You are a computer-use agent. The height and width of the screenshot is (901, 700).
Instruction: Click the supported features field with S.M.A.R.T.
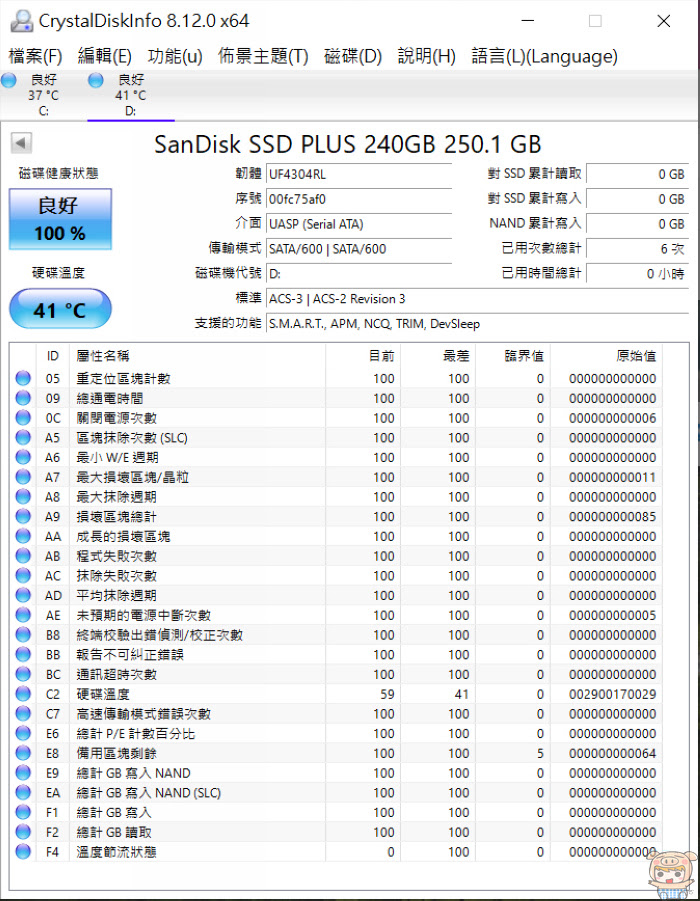[478, 324]
